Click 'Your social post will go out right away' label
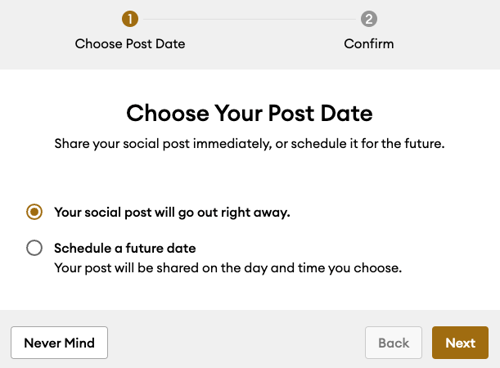The image size is (500, 368). pos(172,212)
